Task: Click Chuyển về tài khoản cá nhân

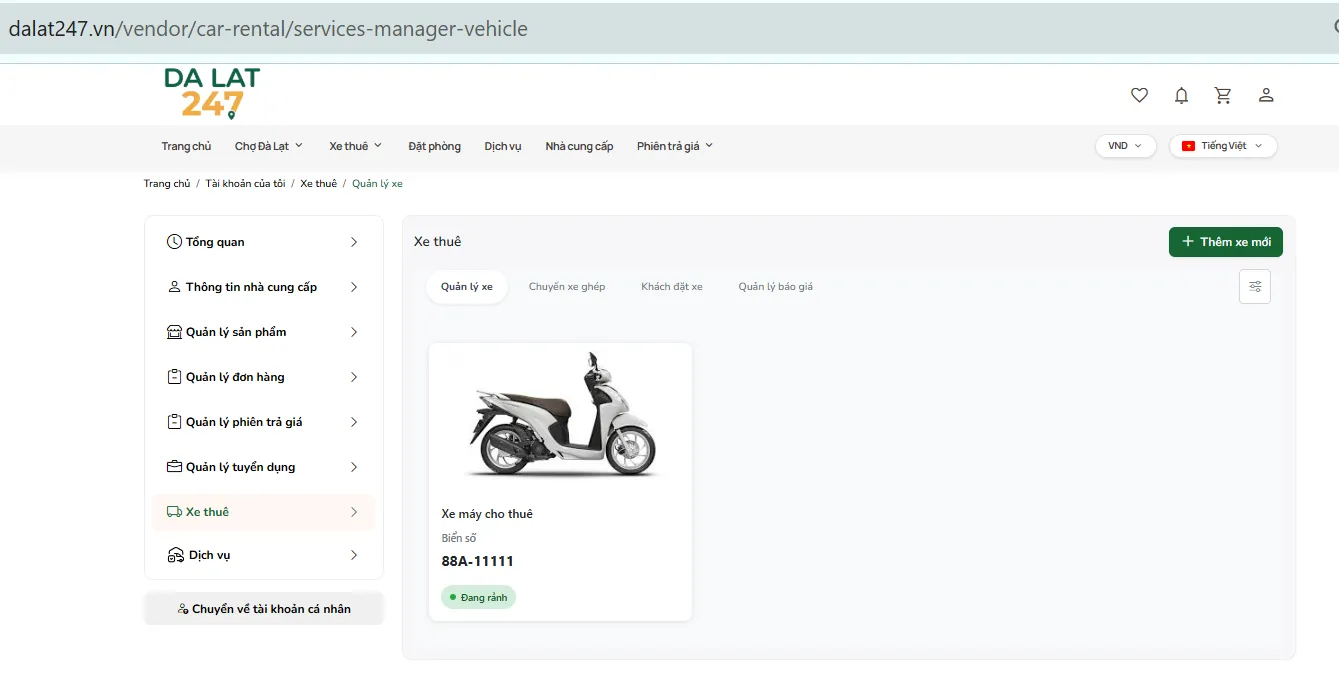Action: [x=264, y=608]
